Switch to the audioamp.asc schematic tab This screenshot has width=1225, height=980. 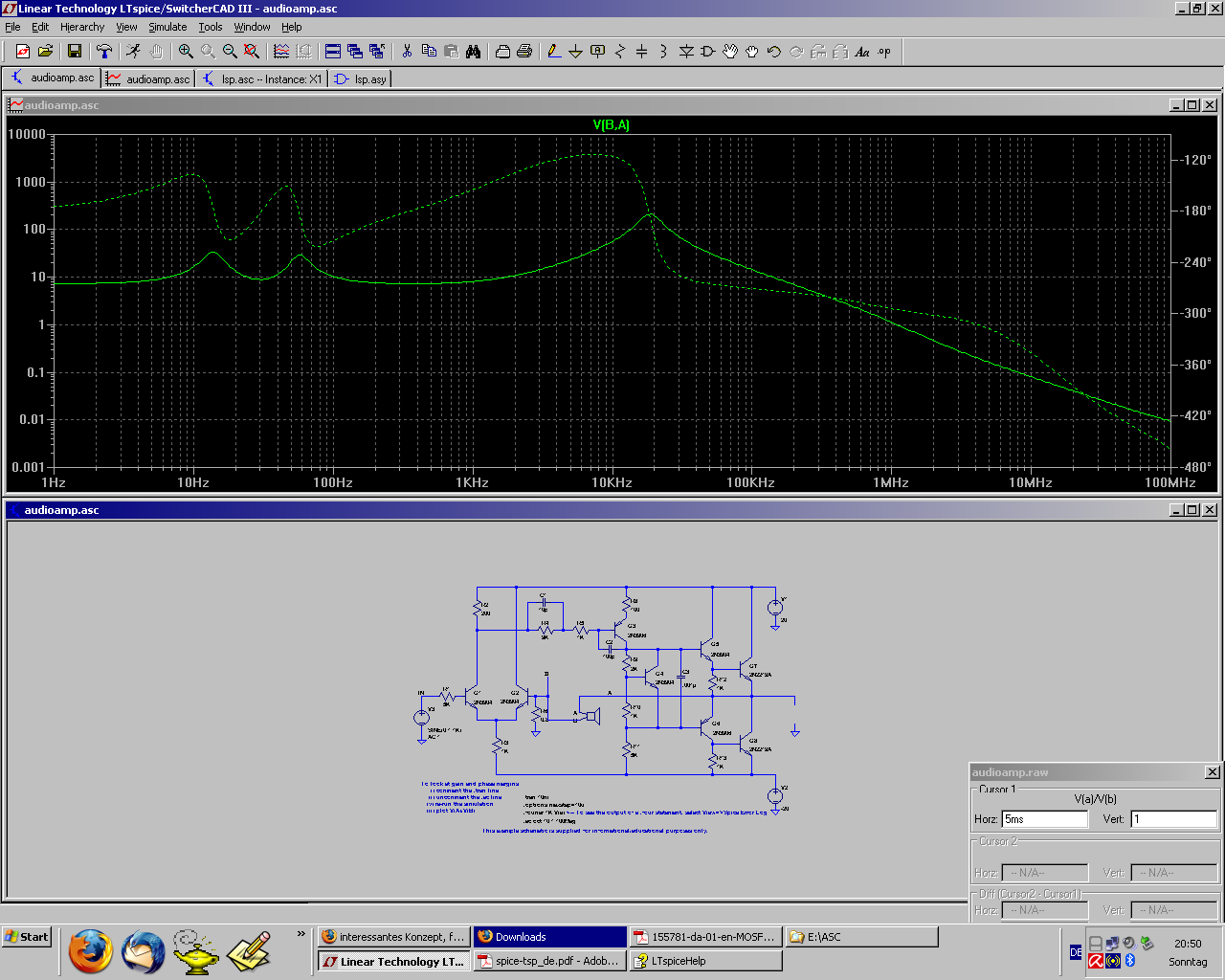52,78
